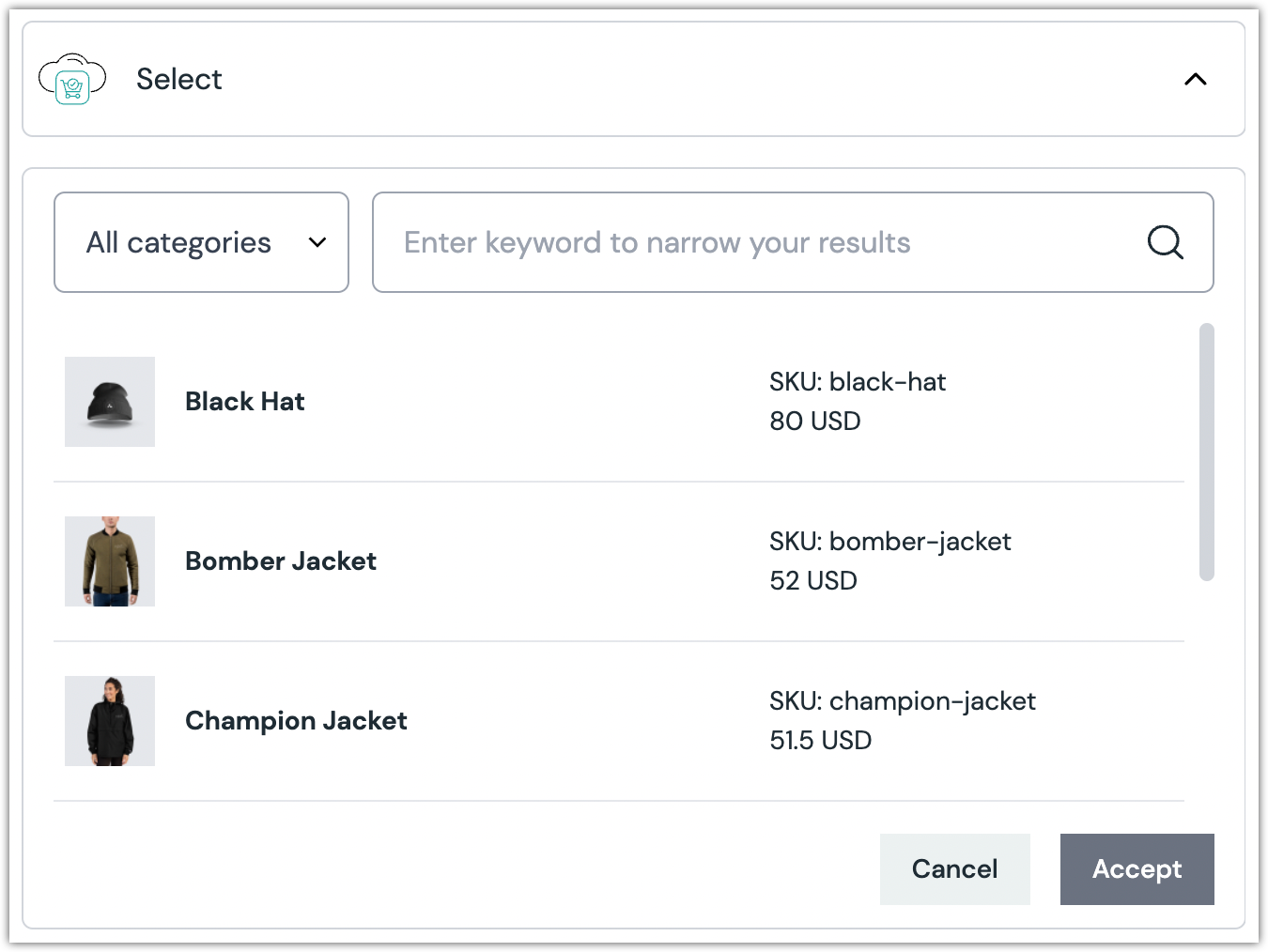Click the All categories dropdown arrow

pos(317,242)
